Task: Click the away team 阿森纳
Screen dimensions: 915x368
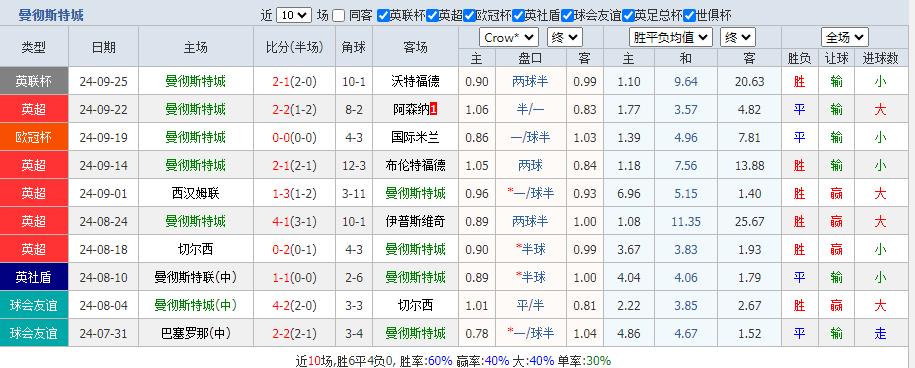Action: coord(411,110)
